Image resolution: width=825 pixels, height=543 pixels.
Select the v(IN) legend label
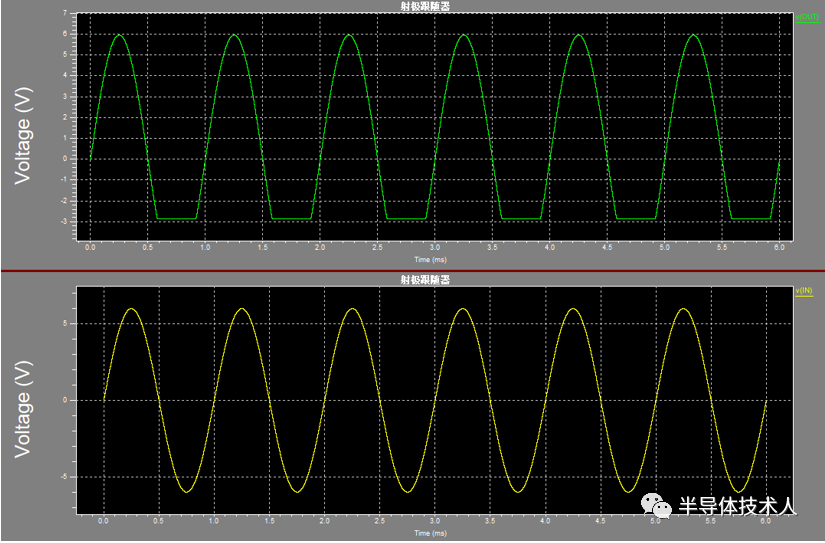tap(804, 291)
